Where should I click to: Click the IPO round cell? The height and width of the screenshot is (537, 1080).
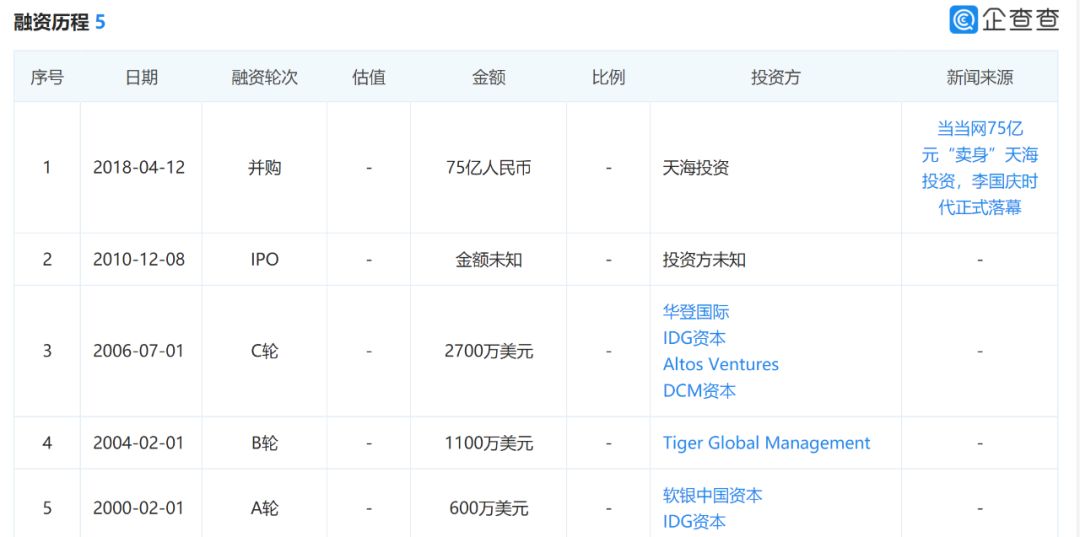click(x=264, y=260)
